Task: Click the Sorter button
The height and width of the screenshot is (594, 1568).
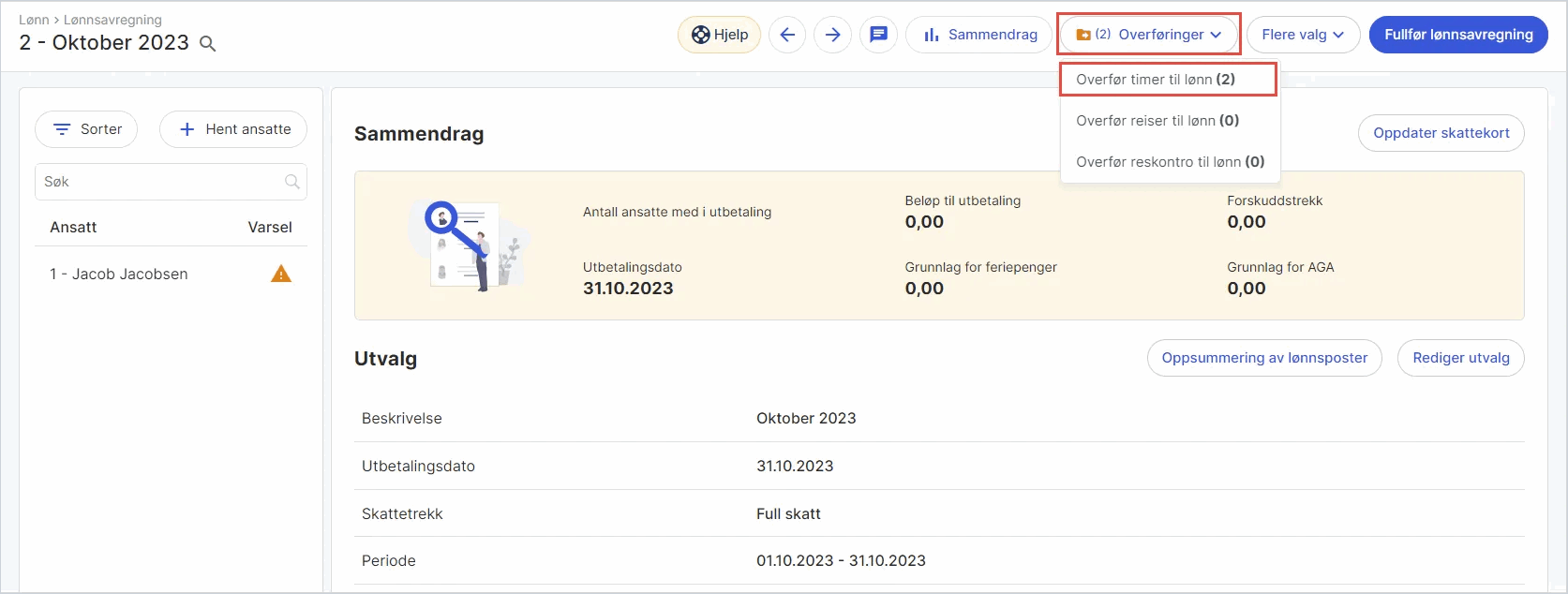Action: (86, 129)
